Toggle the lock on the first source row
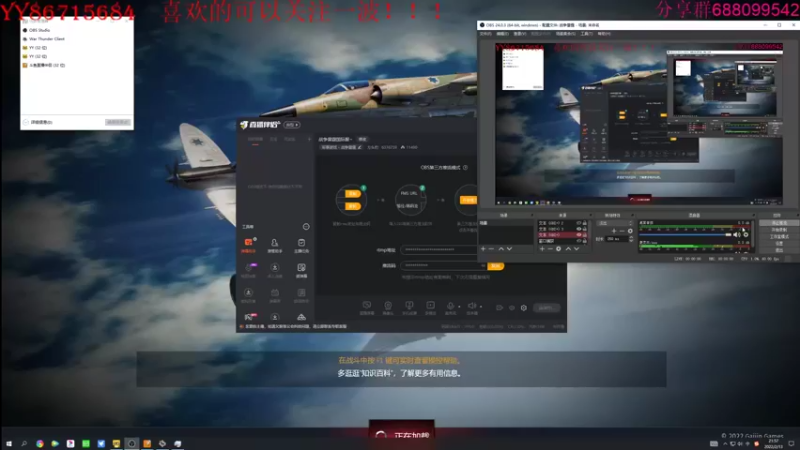 pos(585,223)
